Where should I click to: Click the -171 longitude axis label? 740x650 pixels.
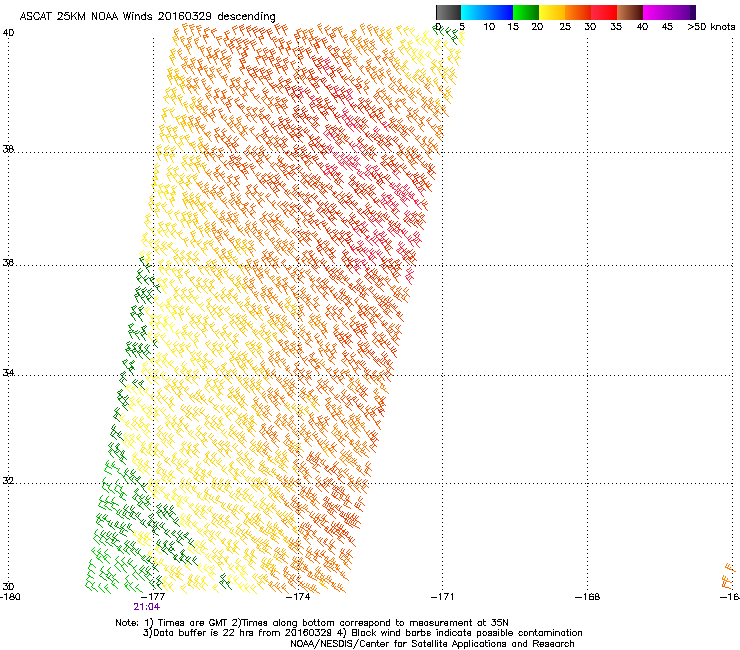click(x=443, y=597)
